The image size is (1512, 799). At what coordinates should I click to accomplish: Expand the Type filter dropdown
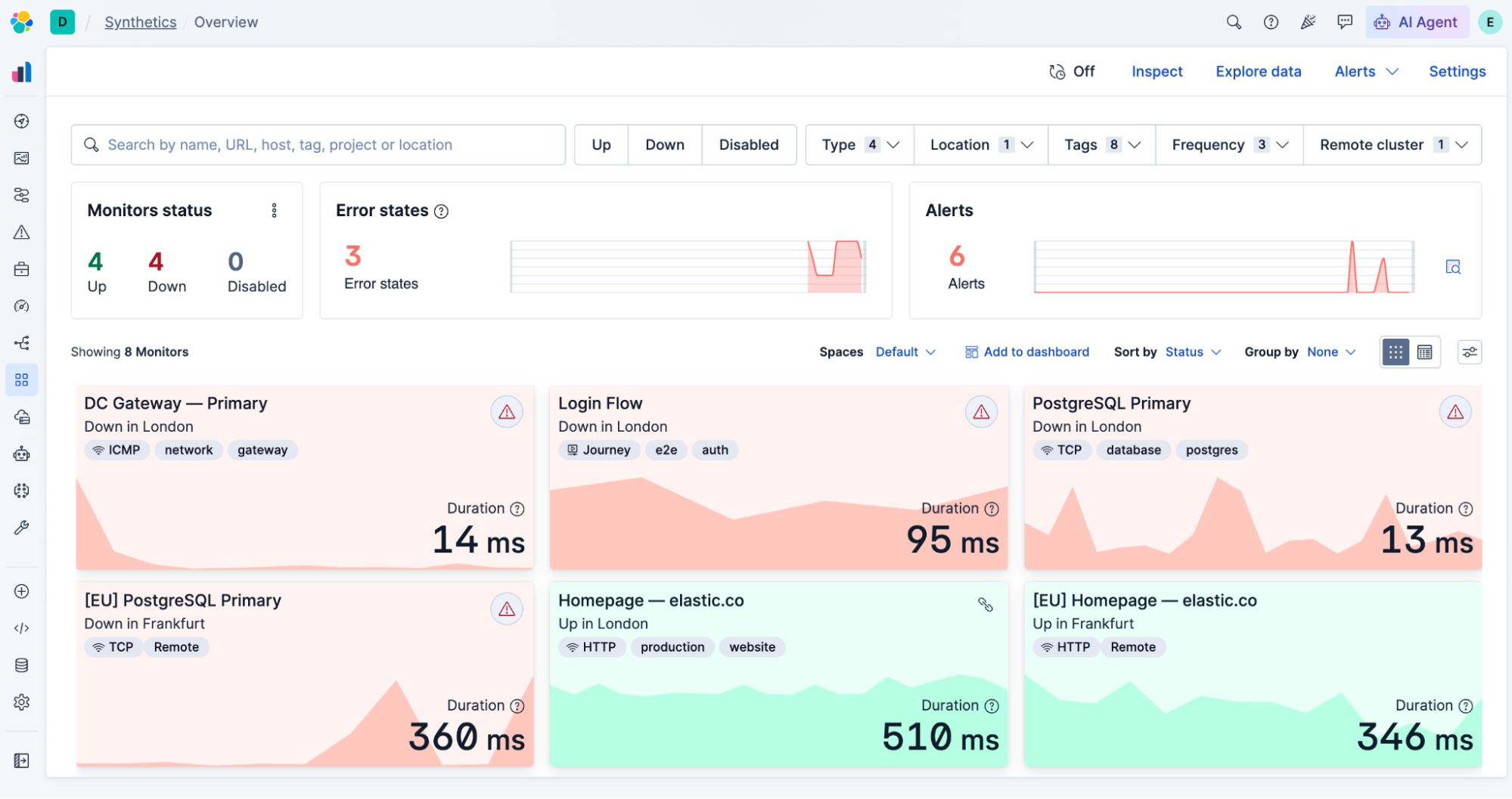coord(860,144)
